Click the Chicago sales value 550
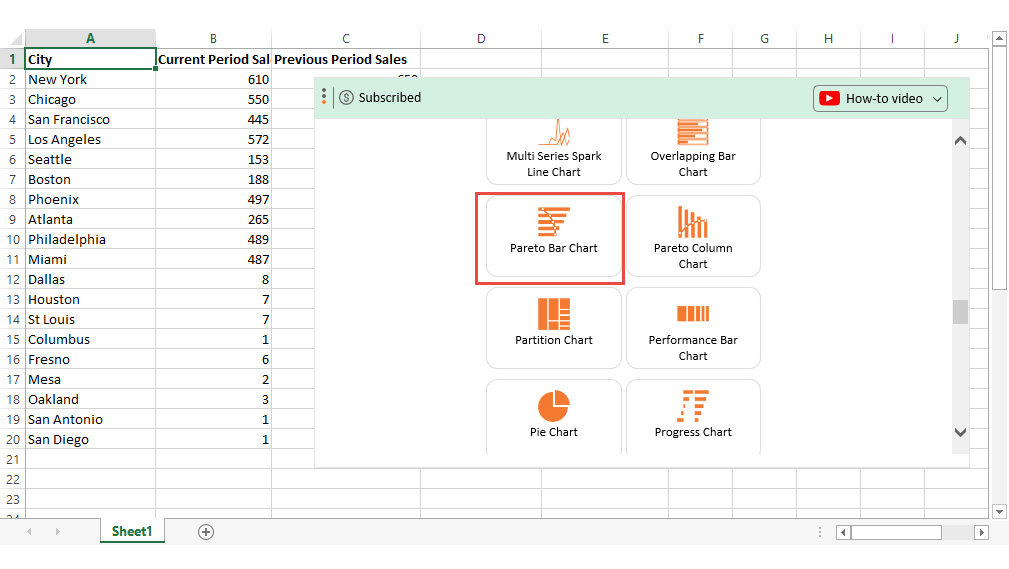Screen dimensions: 1009x569 point(213,99)
